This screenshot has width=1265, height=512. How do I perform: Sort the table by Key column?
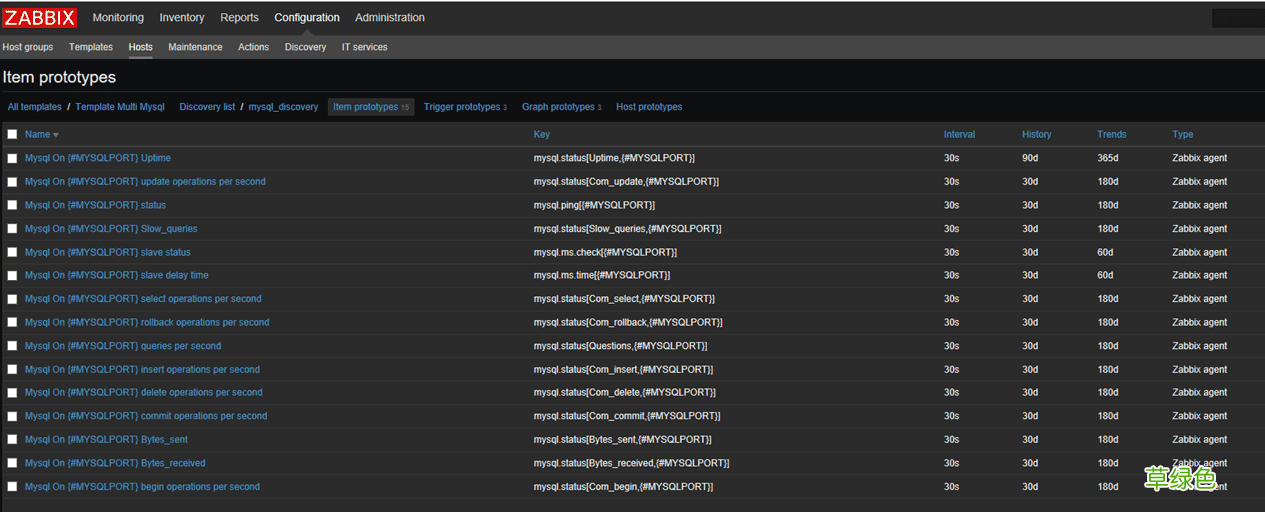click(541, 134)
